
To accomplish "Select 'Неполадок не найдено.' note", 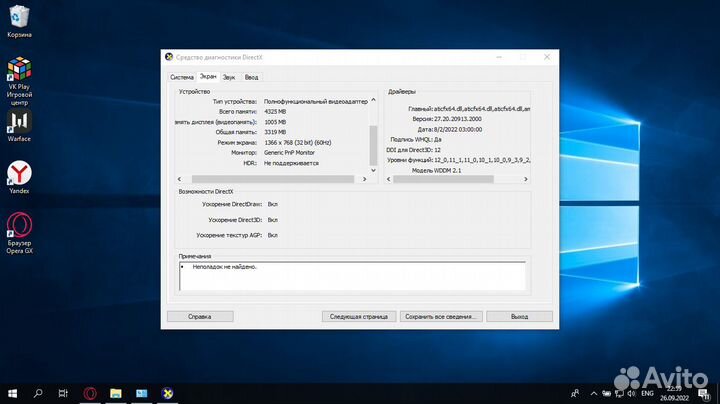I will point(225,267).
